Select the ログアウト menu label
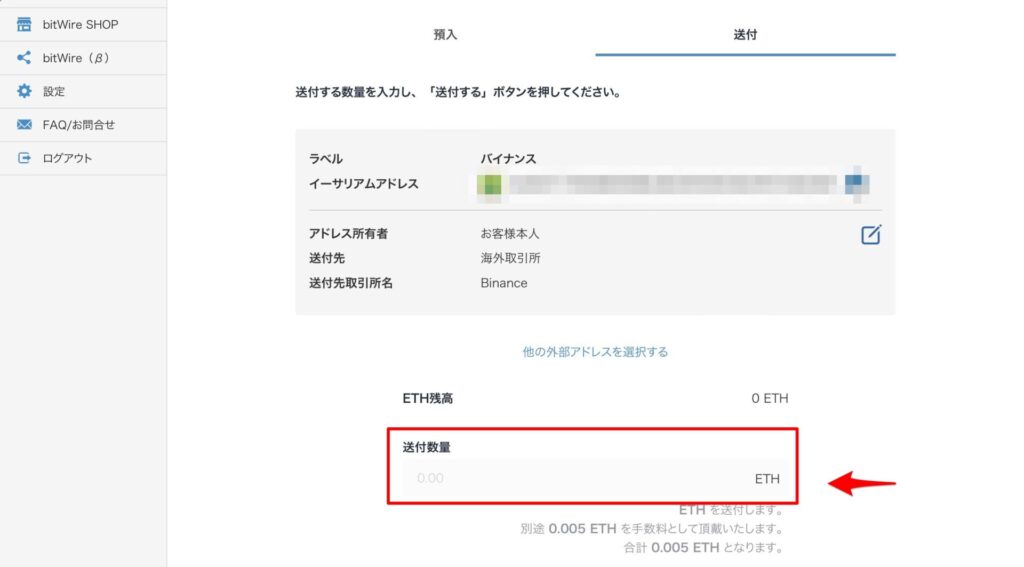This screenshot has height=567, width=1024. [68, 158]
